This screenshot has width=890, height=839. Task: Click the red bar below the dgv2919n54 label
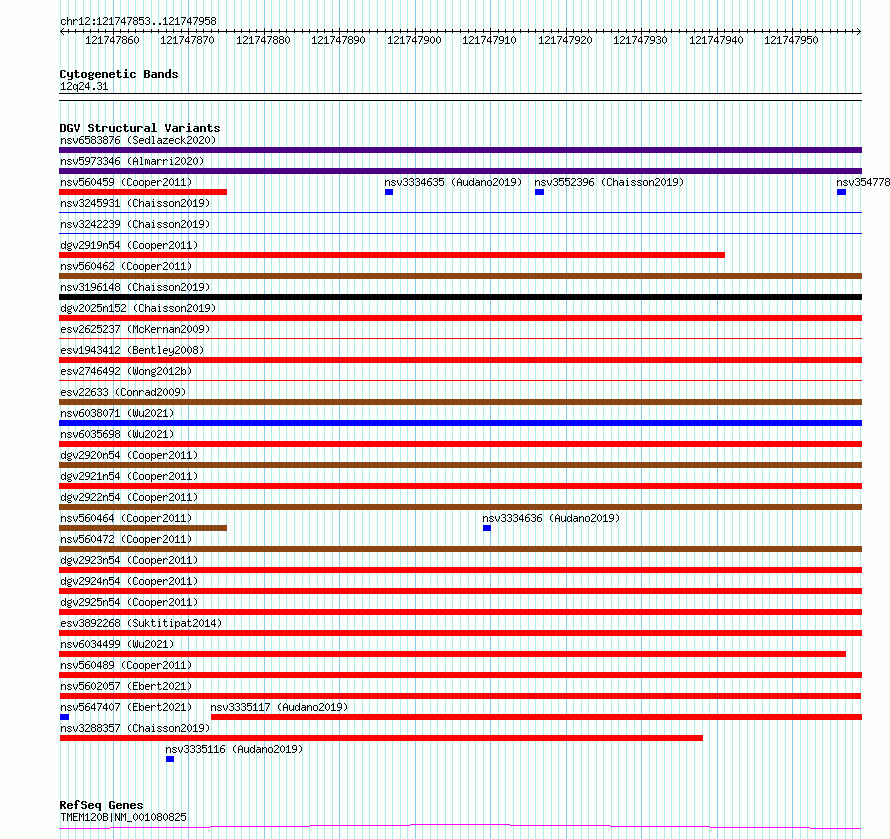tap(392, 255)
